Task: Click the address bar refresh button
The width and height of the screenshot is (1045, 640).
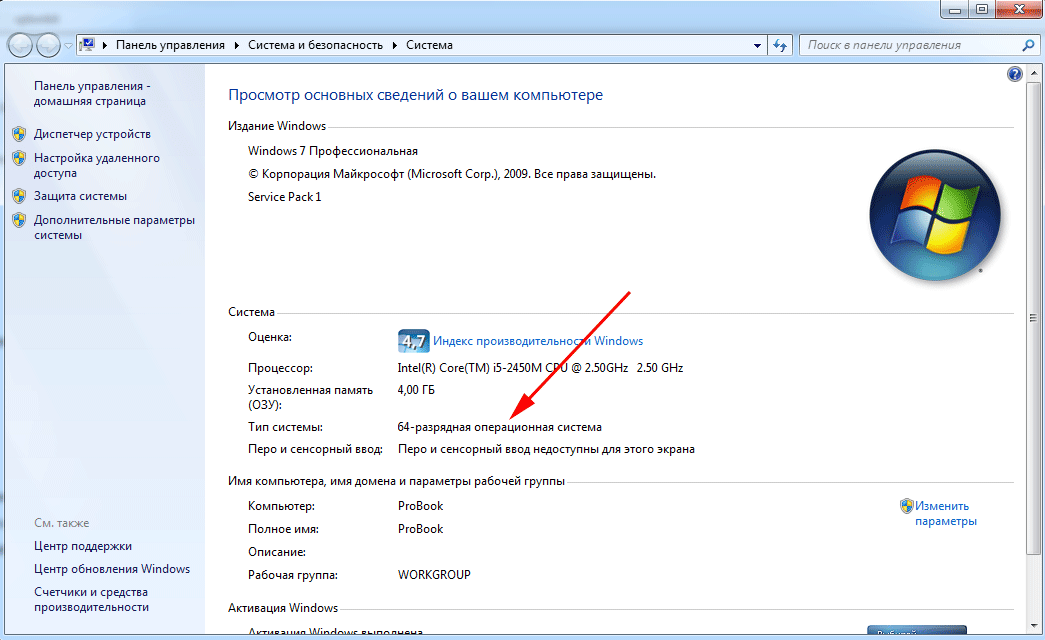Action: (x=782, y=45)
